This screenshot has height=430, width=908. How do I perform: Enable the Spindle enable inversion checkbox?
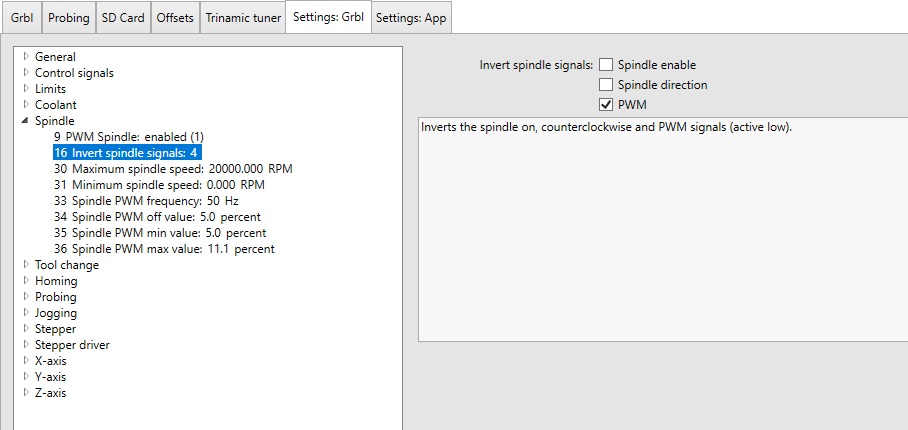pyautogui.click(x=606, y=65)
